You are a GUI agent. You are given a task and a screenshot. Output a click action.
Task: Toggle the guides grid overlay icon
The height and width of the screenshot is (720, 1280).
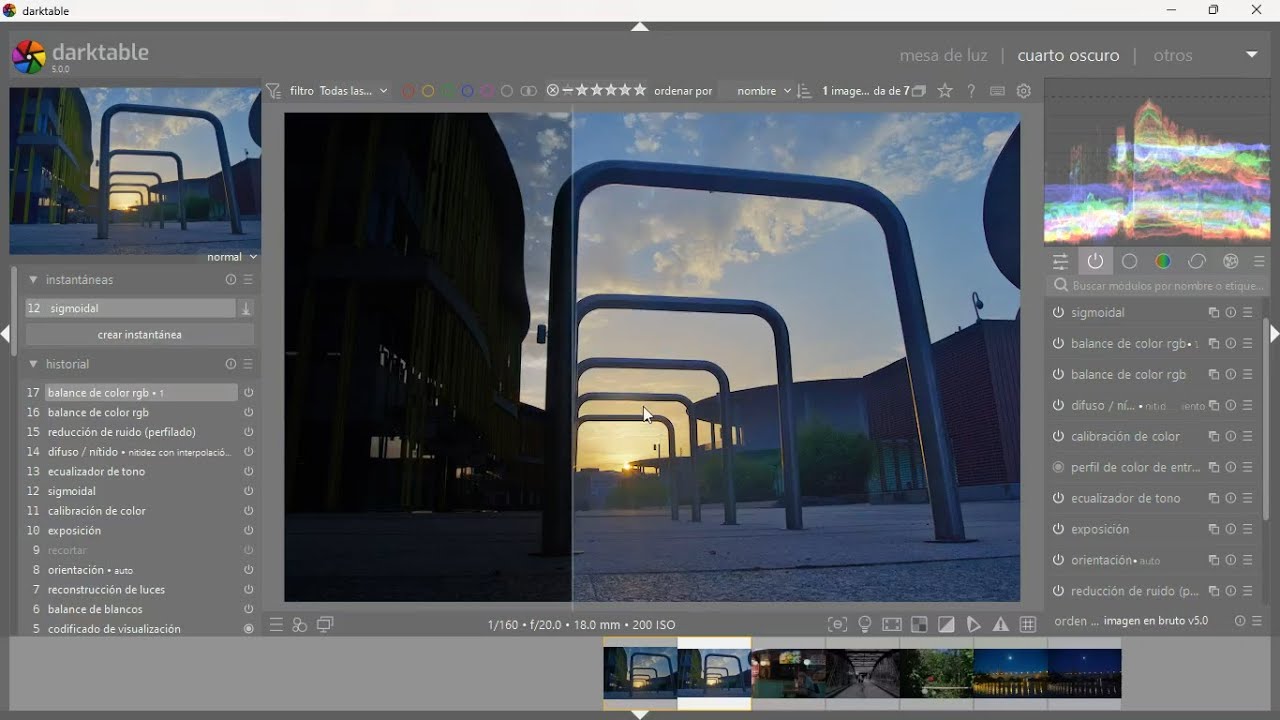pos(1028,625)
